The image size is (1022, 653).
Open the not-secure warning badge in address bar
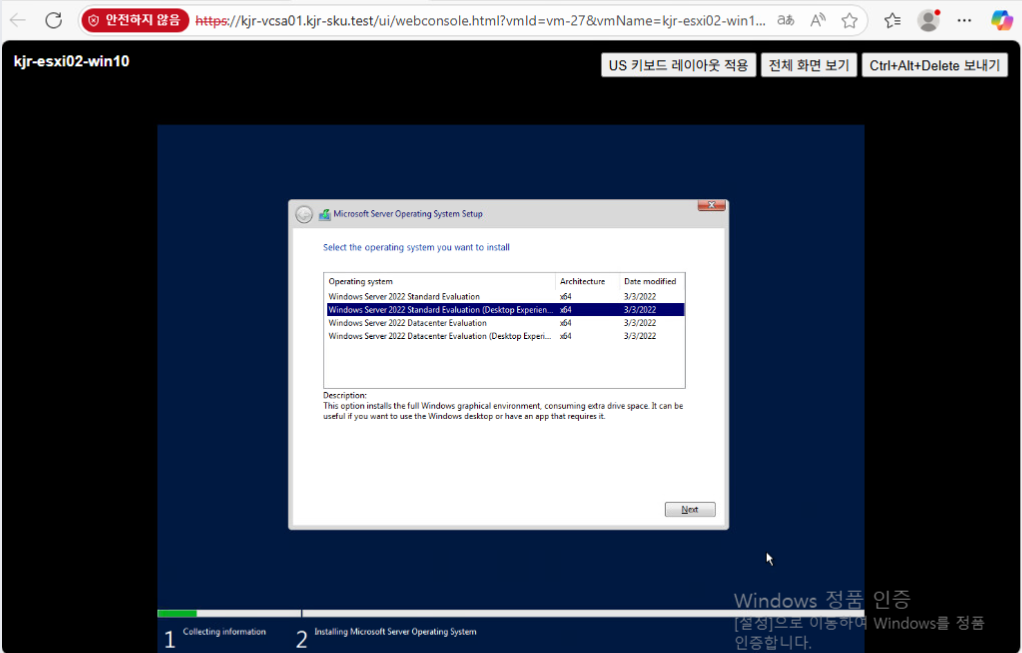(x=135, y=20)
